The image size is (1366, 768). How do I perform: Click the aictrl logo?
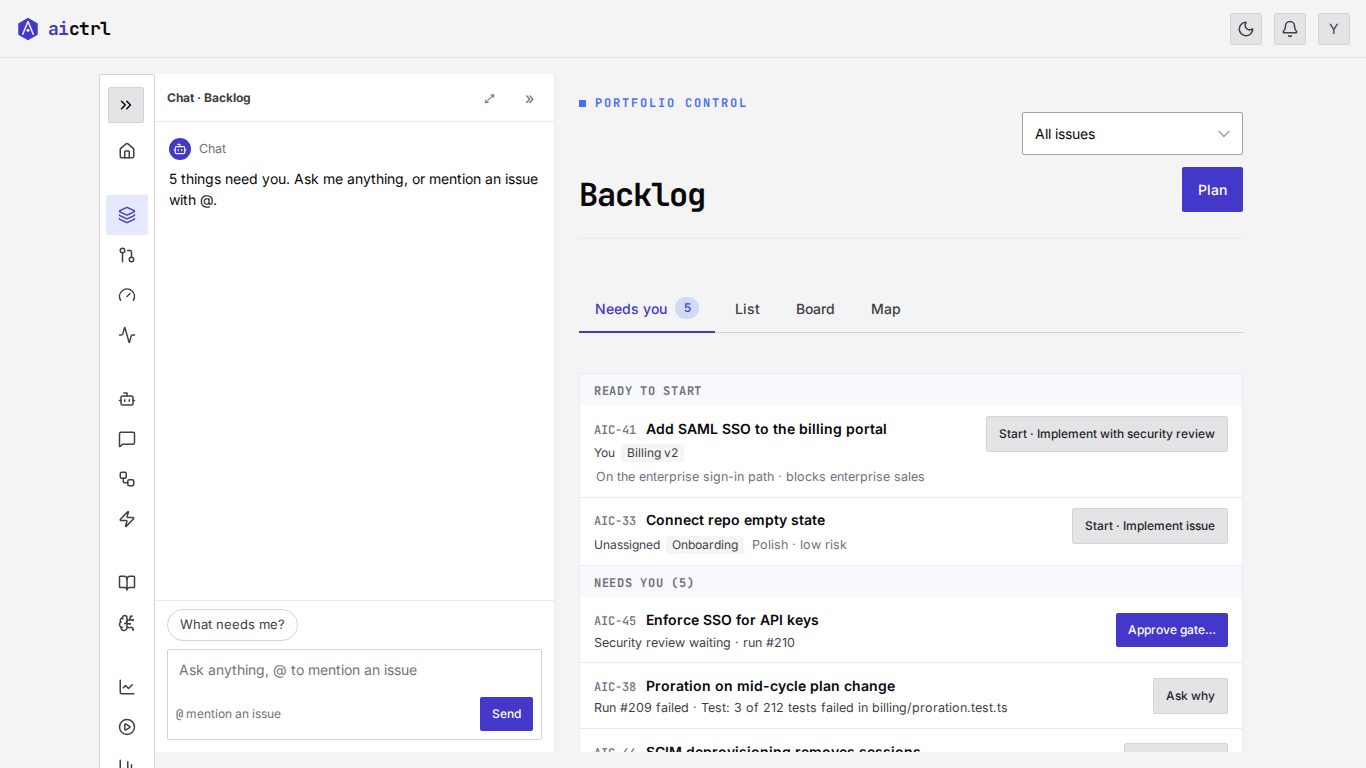(x=64, y=29)
